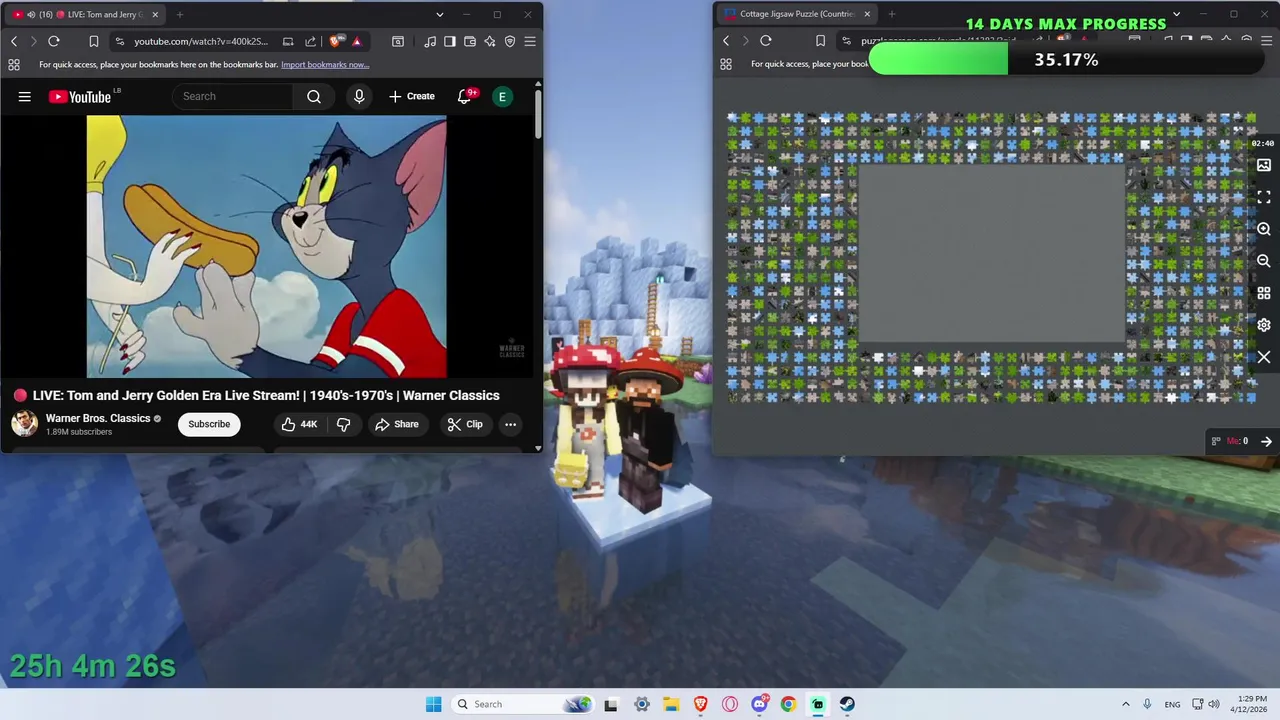Open Brave Wallet icon in YouTube window

point(470,41)
